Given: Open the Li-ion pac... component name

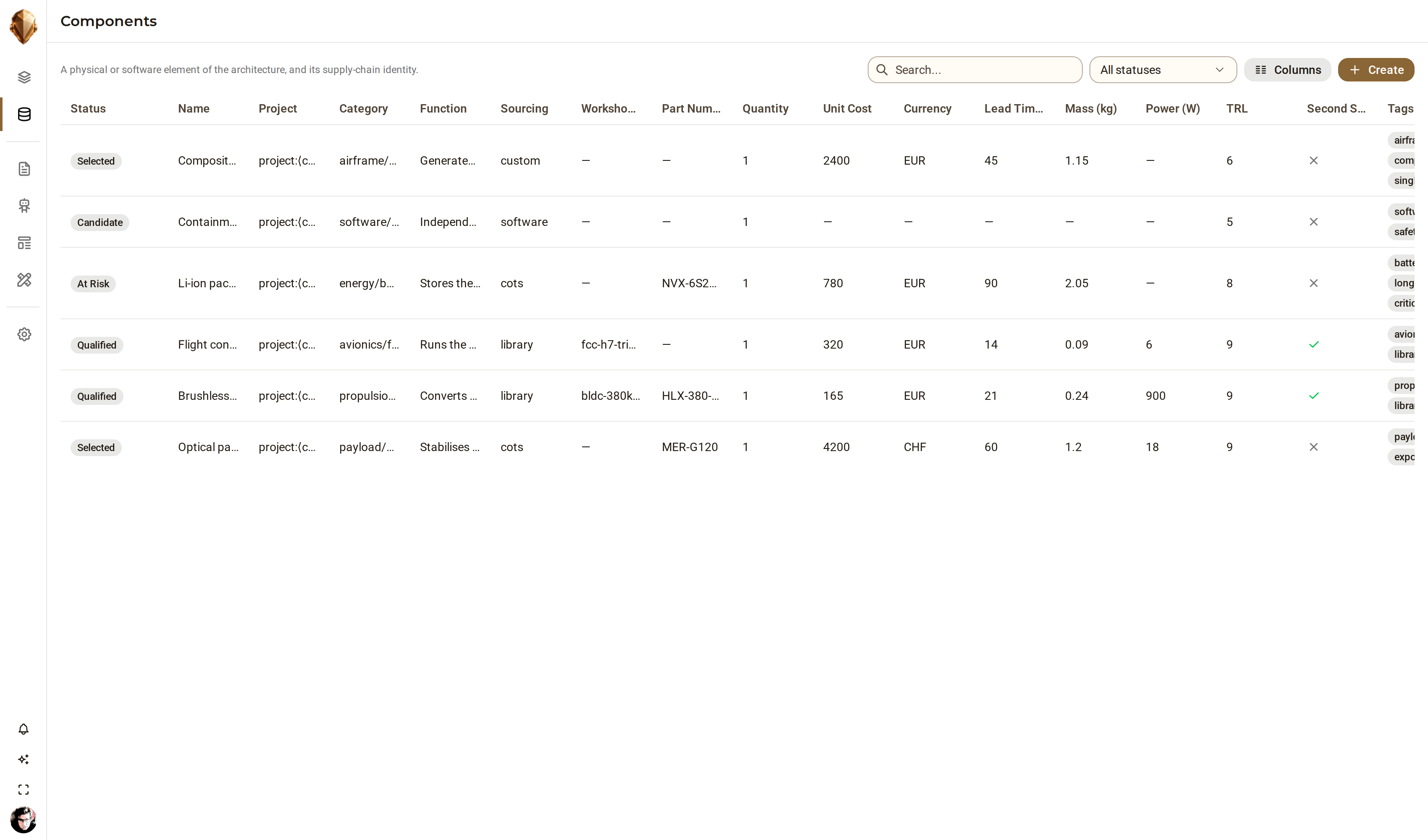Looking at the screenshot, I should [207, 283].
